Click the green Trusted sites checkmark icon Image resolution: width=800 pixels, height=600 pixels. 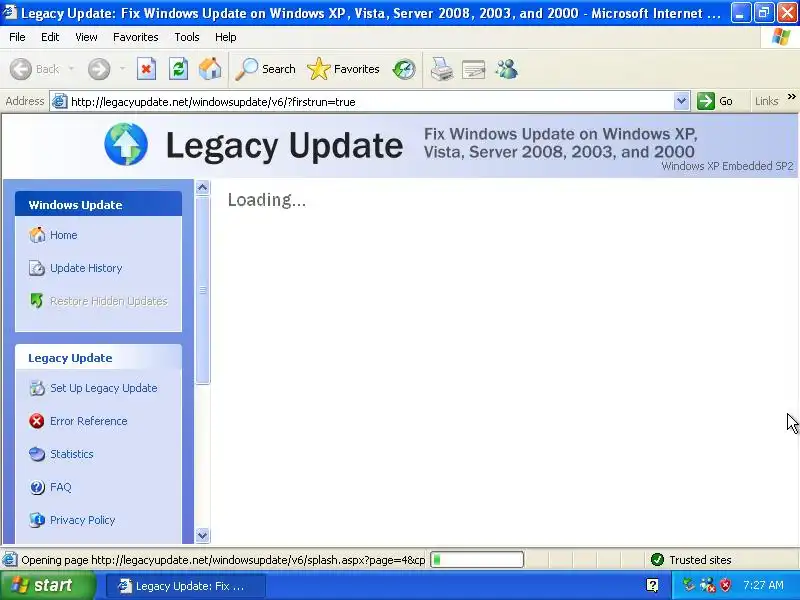point(657,560)
